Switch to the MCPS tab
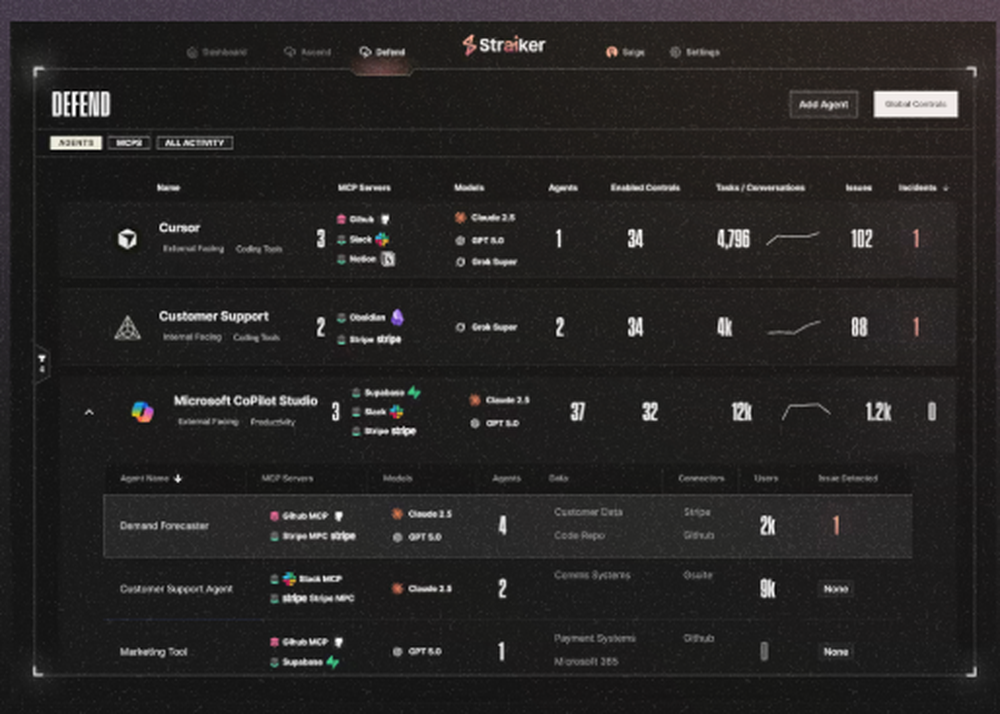1000x714 pixels. pyautogui.click(x=129, y=143)
